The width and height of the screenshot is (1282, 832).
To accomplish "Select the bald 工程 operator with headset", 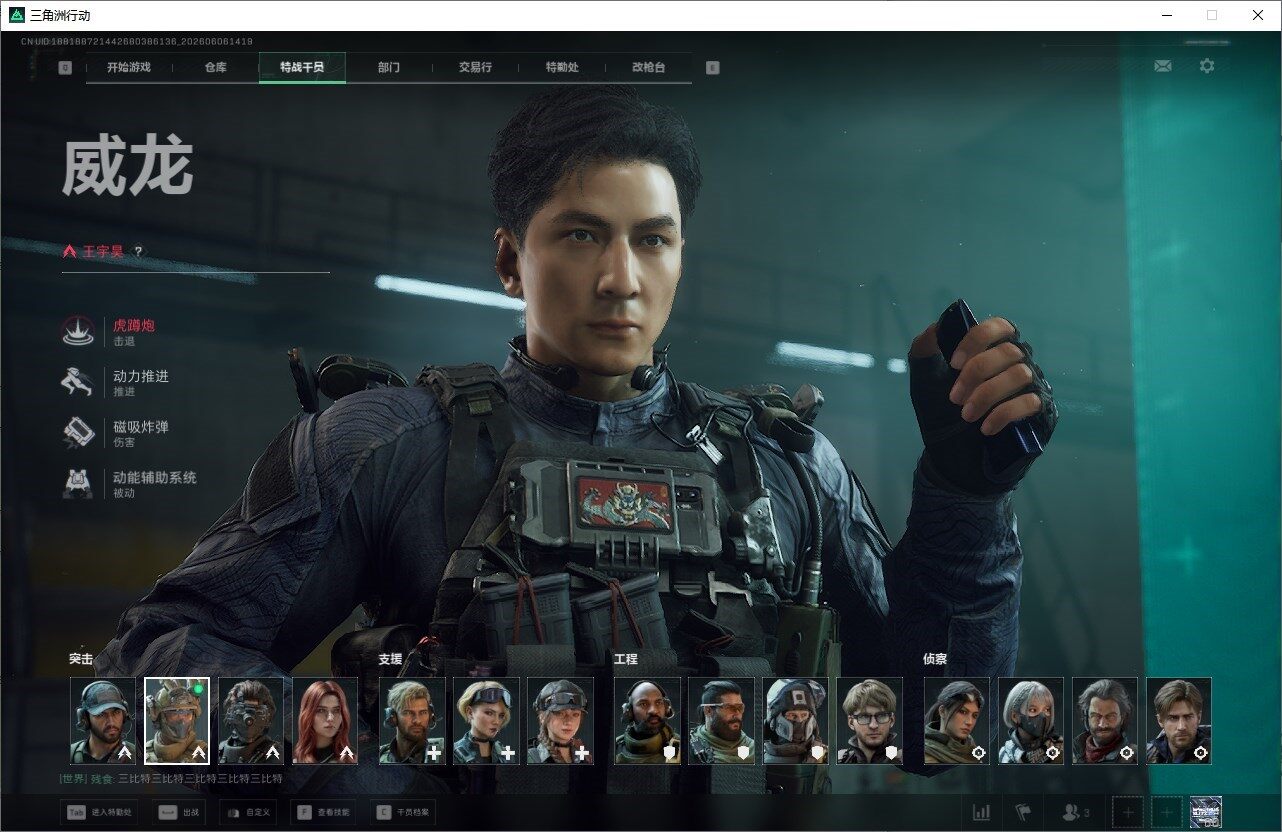I will pyautogui.click(x=647, y=721).
